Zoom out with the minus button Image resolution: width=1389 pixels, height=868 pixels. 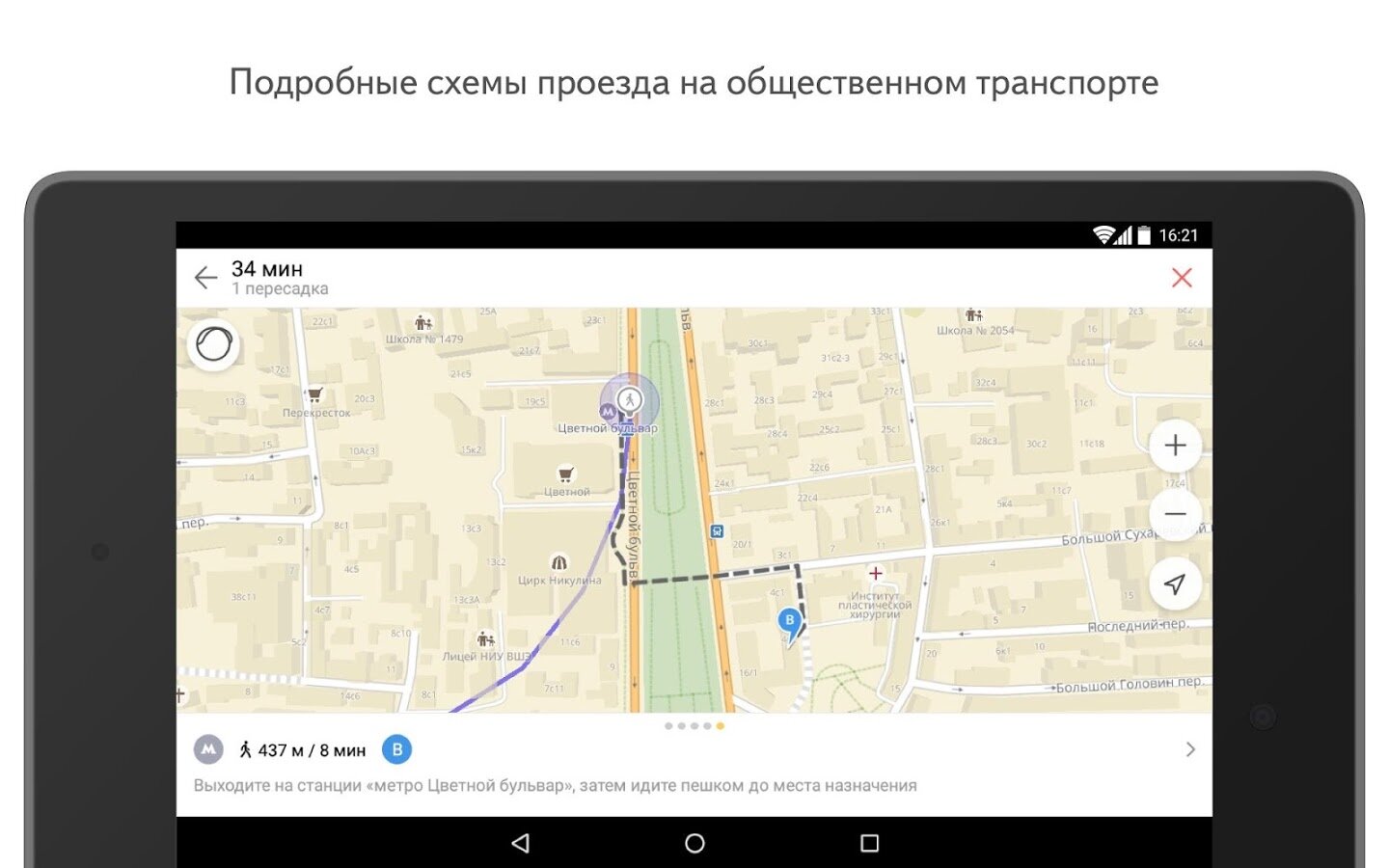(x=1175, y=513)
